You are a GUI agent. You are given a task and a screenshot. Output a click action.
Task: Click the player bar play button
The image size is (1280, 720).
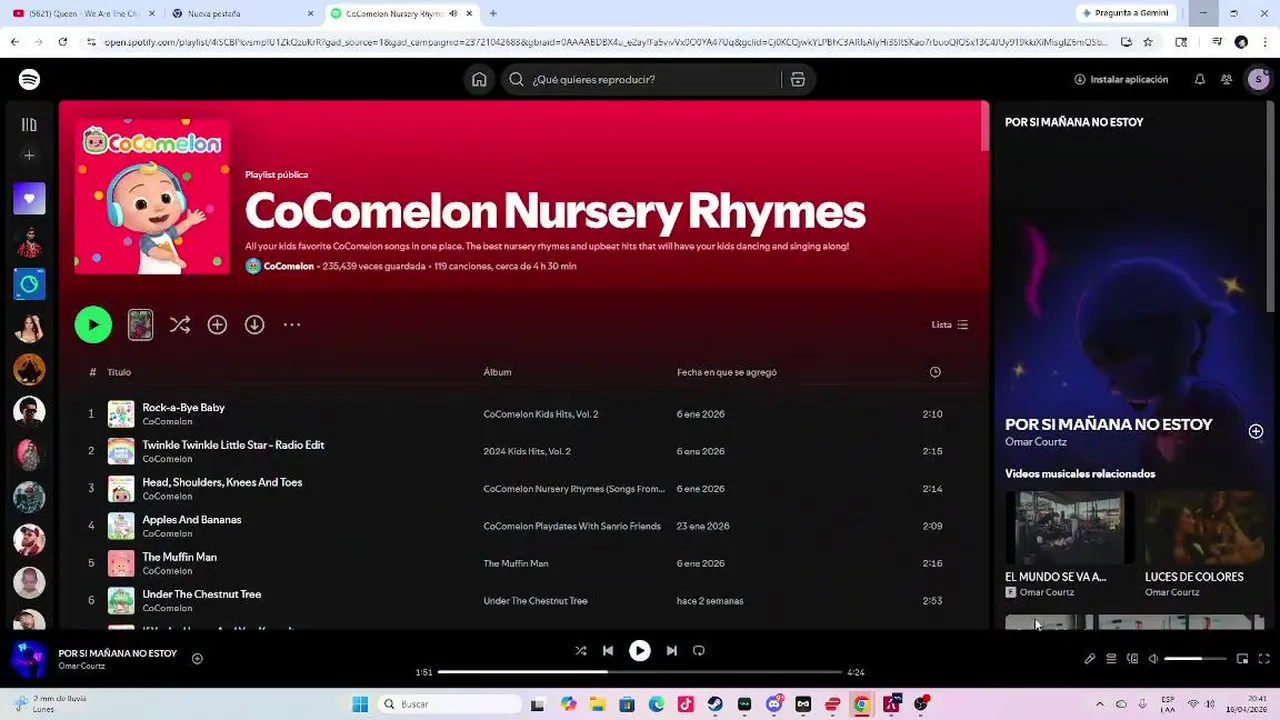[x=639, y=650]
